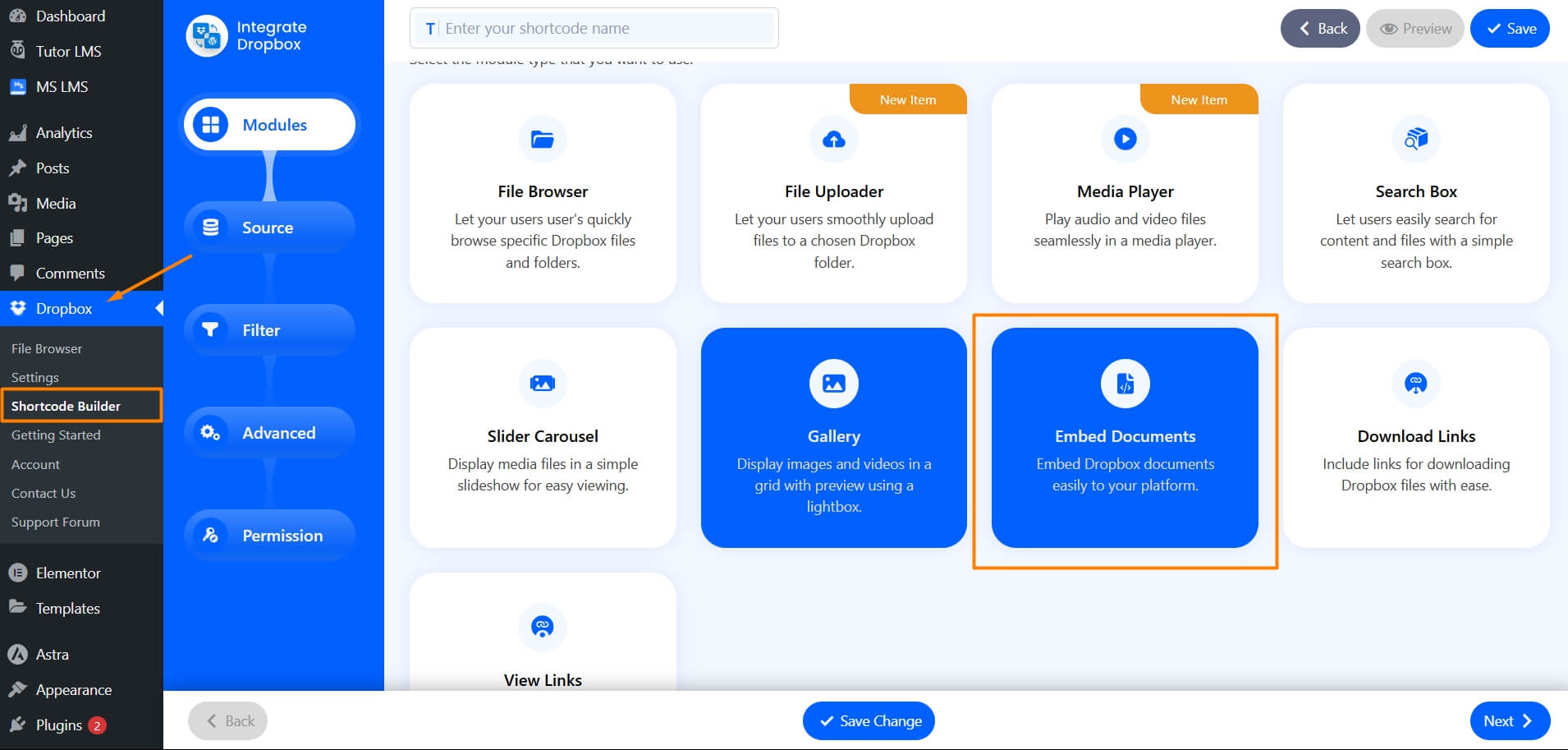Select the Gallery module title
The width and height of the screenshot is (1568, 750).
coord(834,436)
